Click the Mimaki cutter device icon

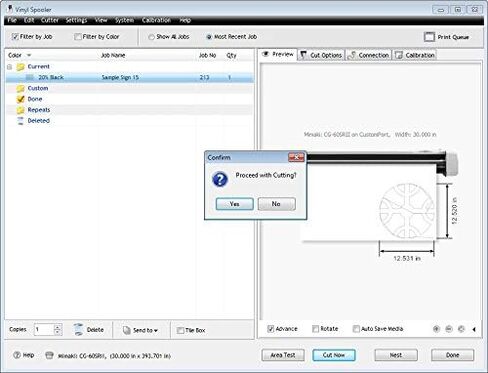pyautogui.click(x=49, y=355)
